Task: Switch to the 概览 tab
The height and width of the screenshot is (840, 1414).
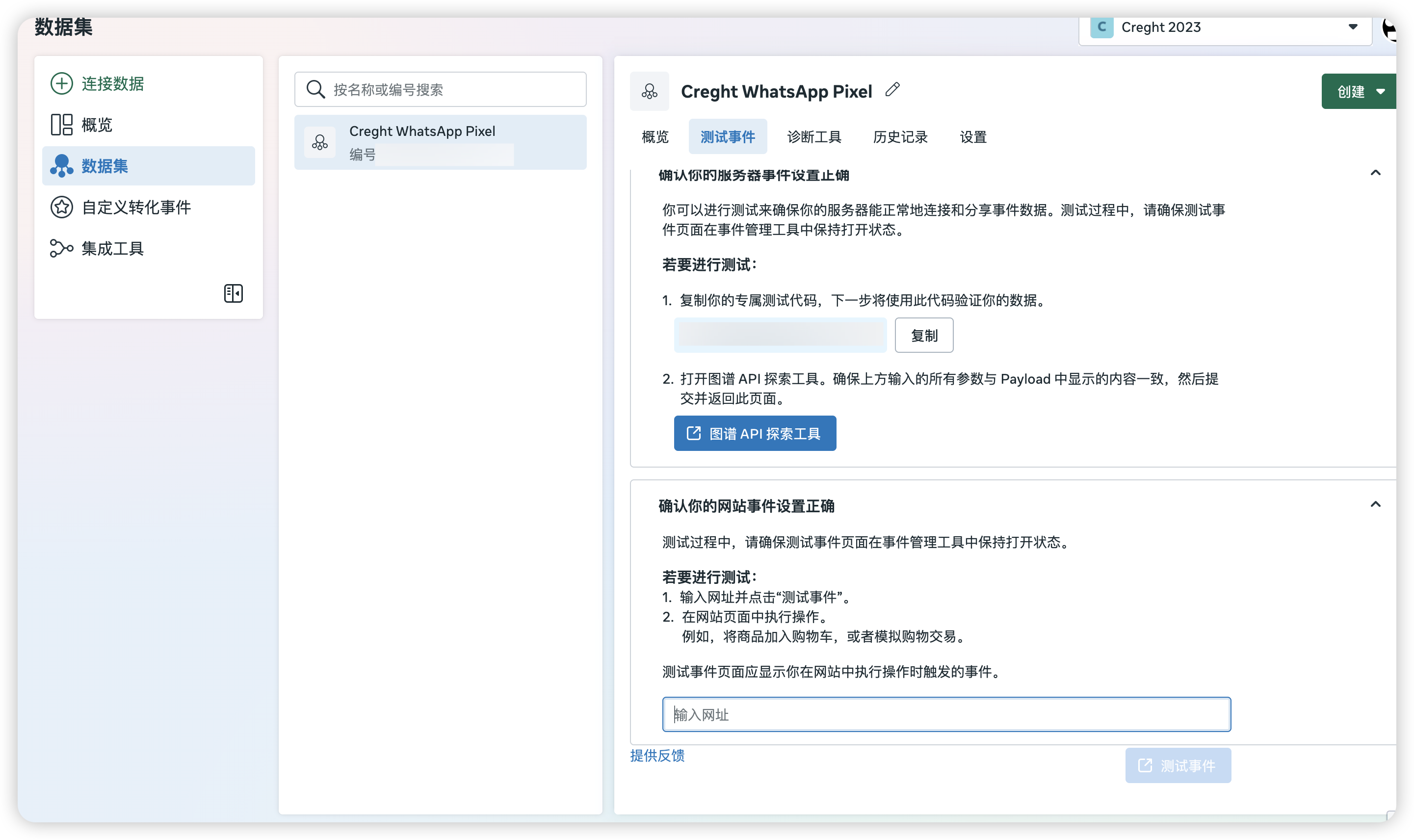Action: point(655,137)
